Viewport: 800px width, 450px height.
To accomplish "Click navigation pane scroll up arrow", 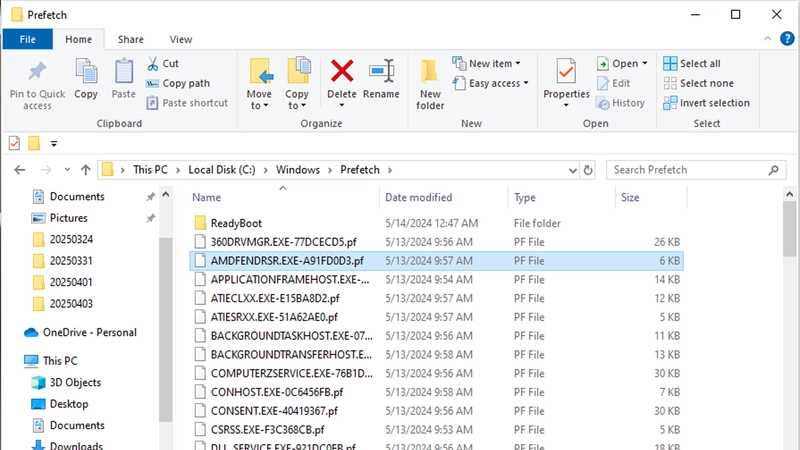I will pyautogui.click(x=166, y=194).
